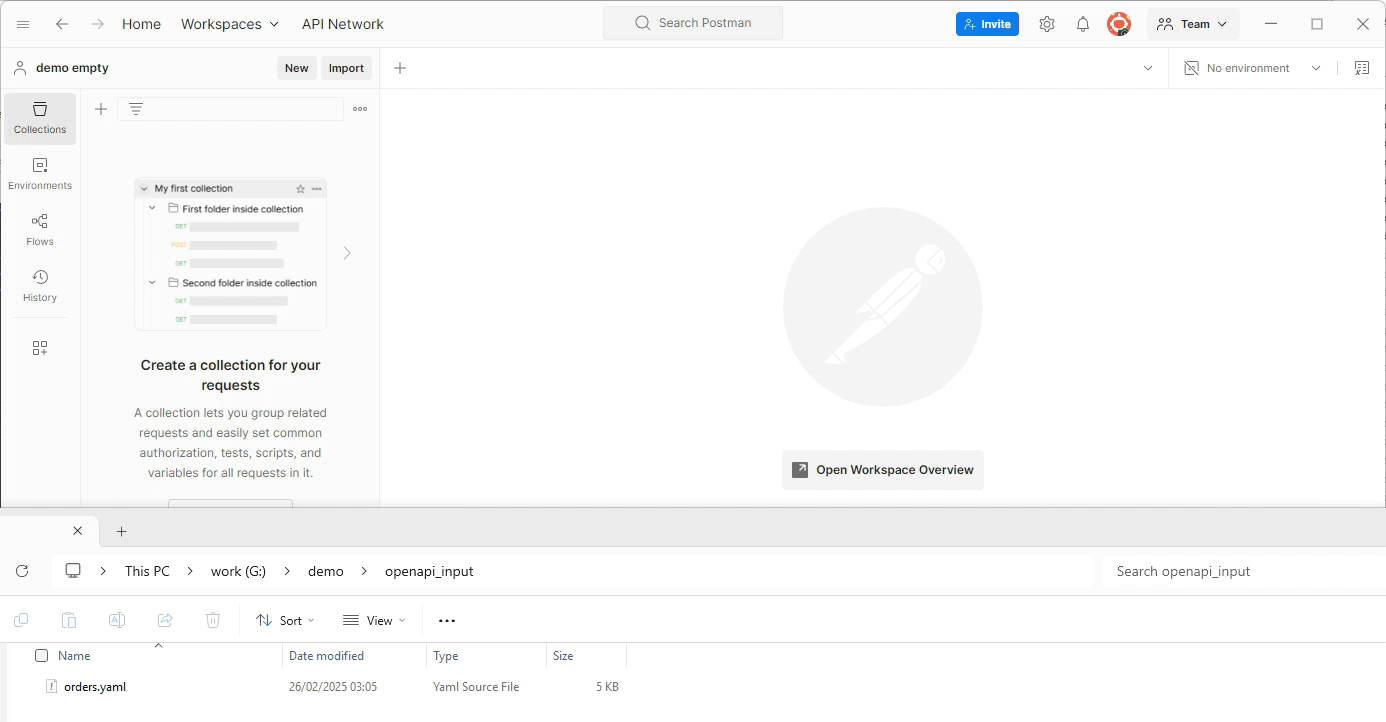The image size is (1386, 722).
Task: Expand chevron after demo breadcrumb
Action: point(365,571)
